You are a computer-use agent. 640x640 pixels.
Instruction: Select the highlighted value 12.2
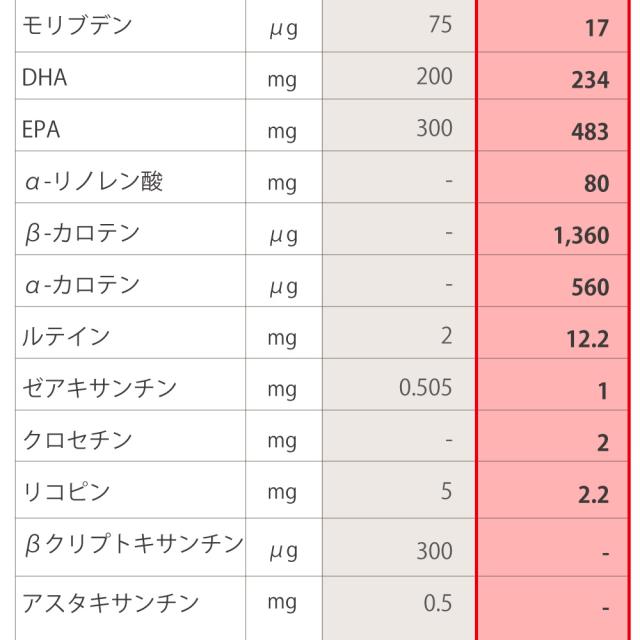(588, 340)
